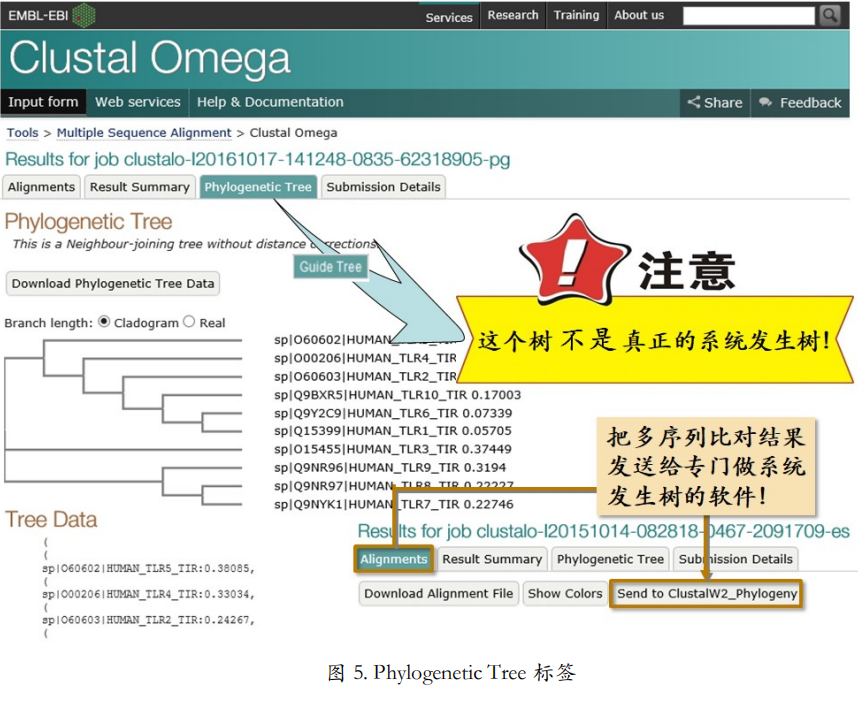Click tree data line HUMAN_TLR5_TIR:0.38085

click(148, 568)
